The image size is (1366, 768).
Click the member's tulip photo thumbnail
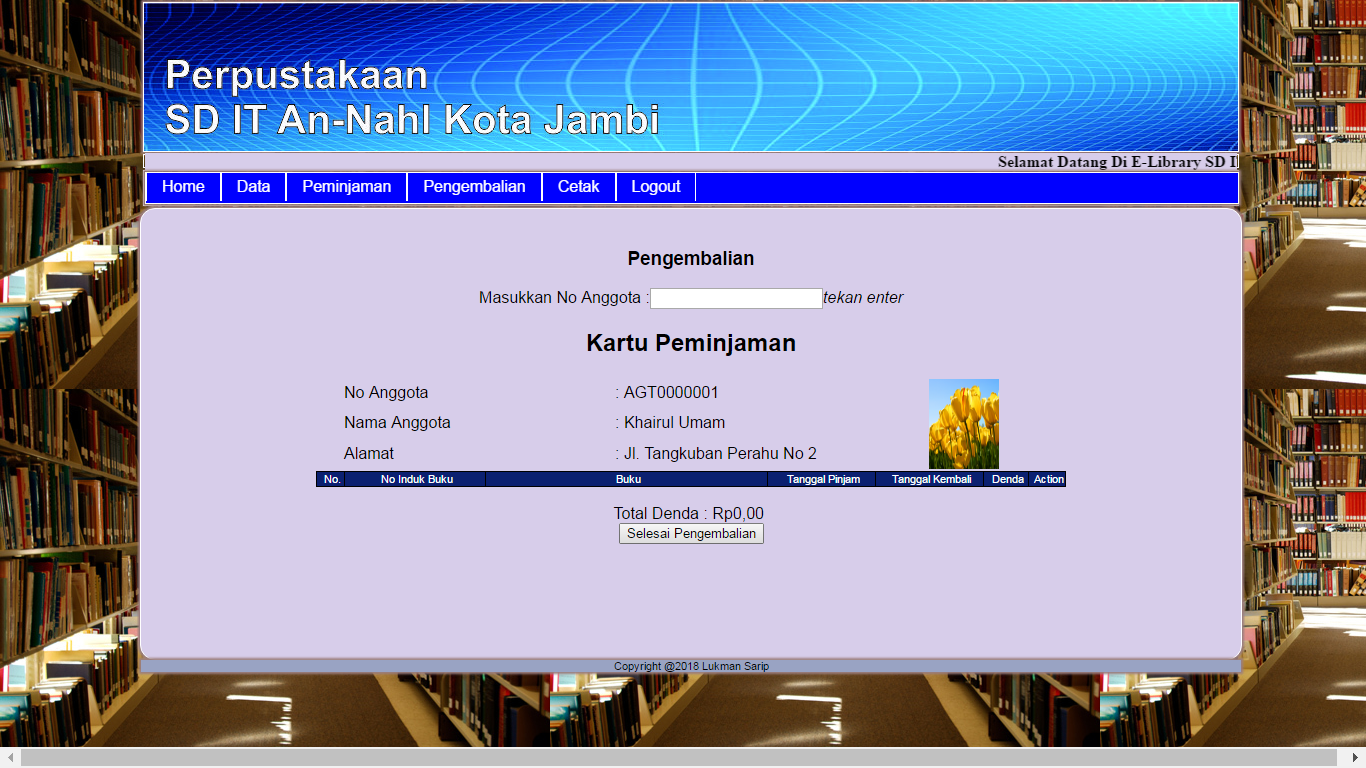point(963,424)
